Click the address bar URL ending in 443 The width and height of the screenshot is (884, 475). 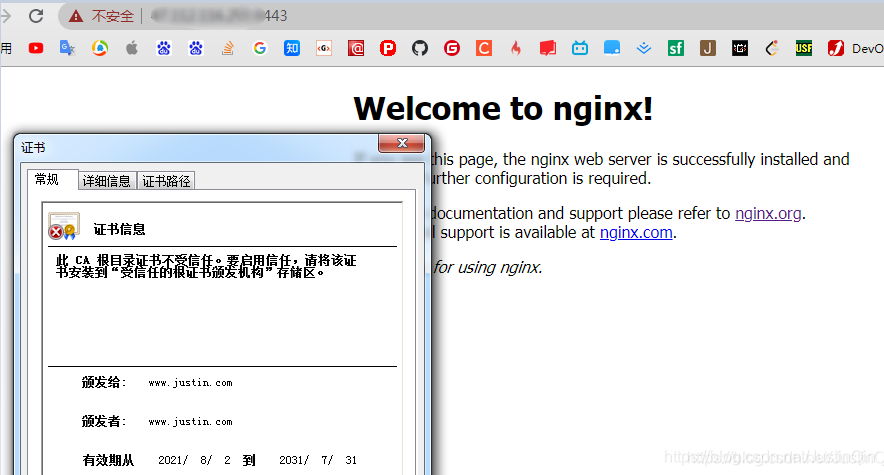pyautogui.click(x=219, y=16)
